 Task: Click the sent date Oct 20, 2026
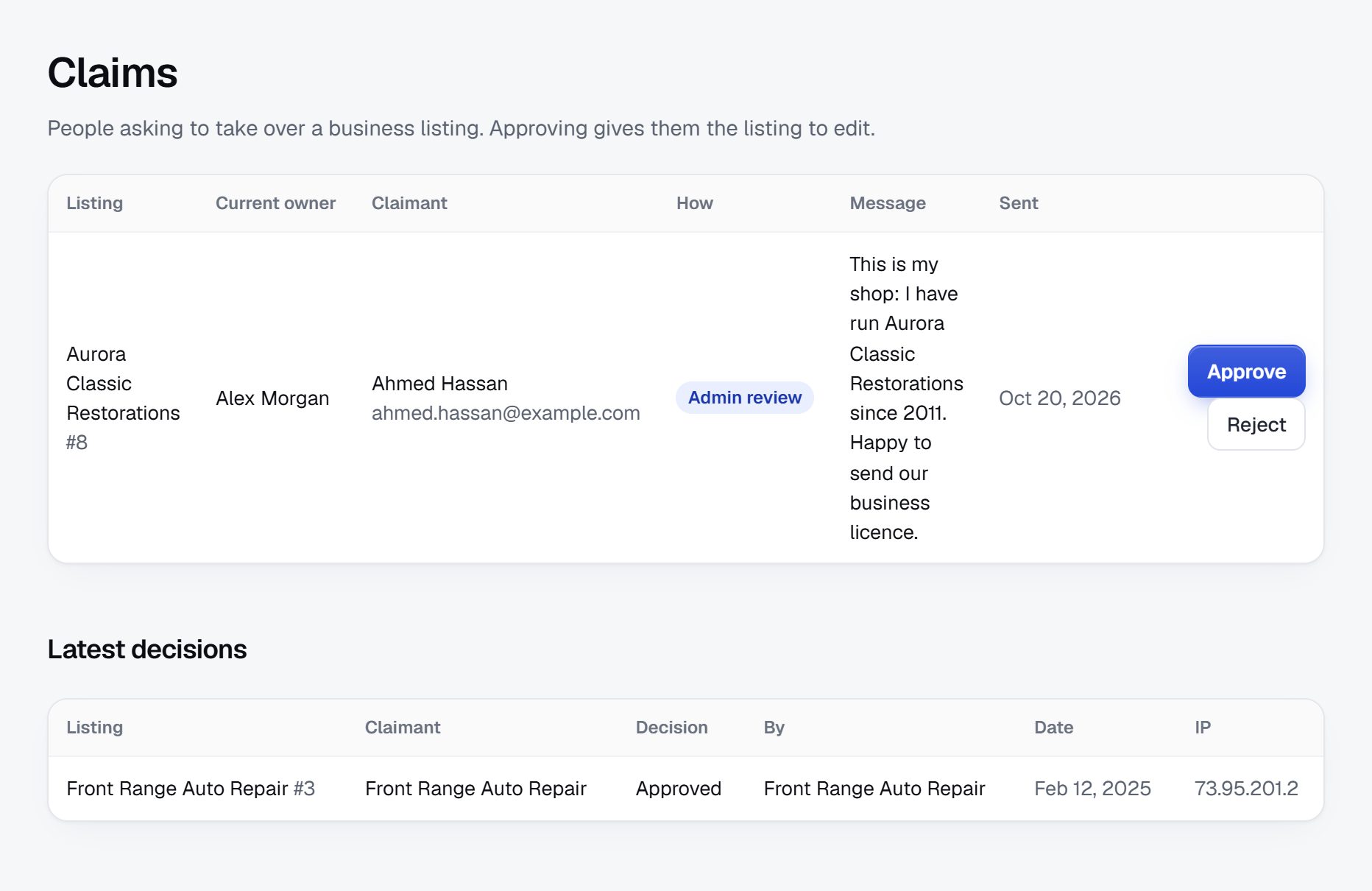(x=1059, y=398)
